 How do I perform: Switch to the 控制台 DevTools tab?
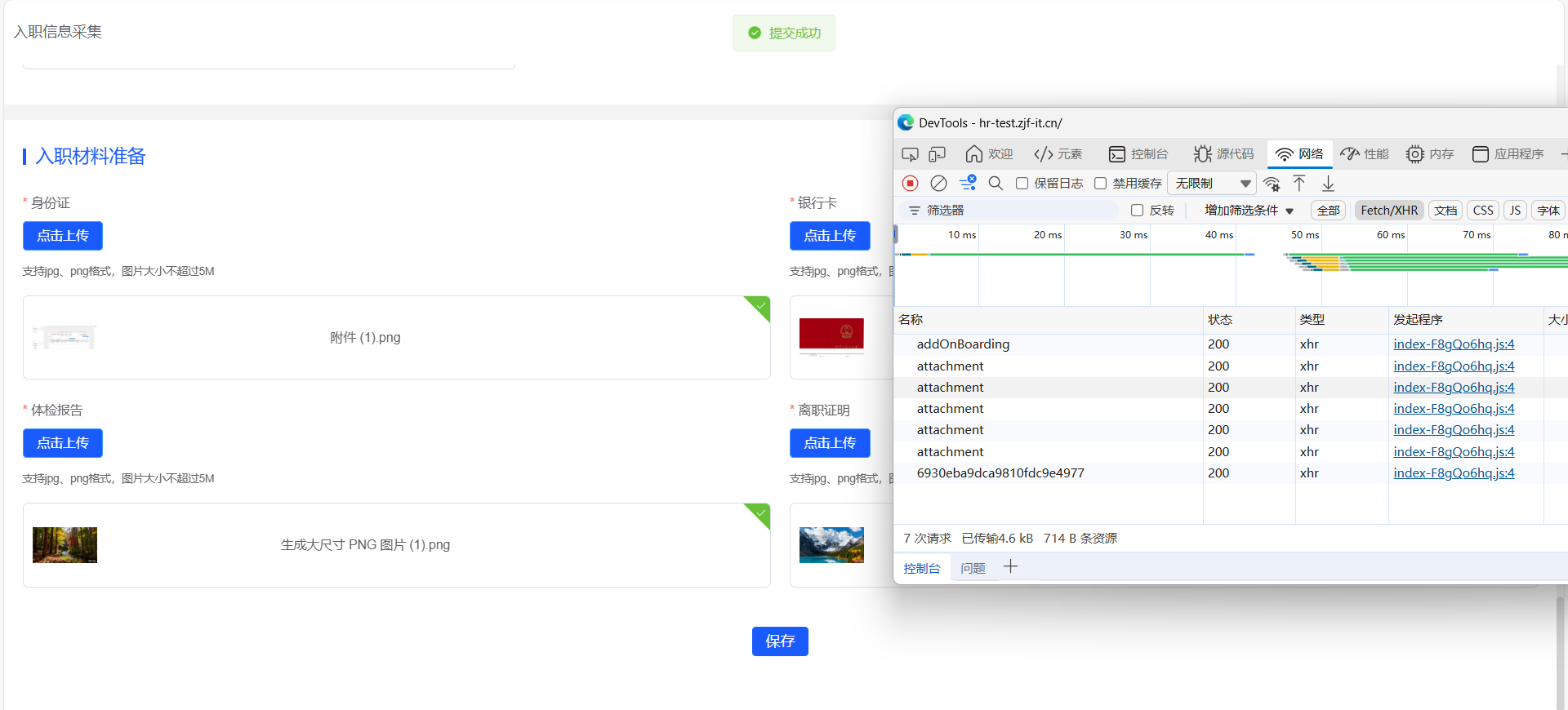pos(1138,154)
